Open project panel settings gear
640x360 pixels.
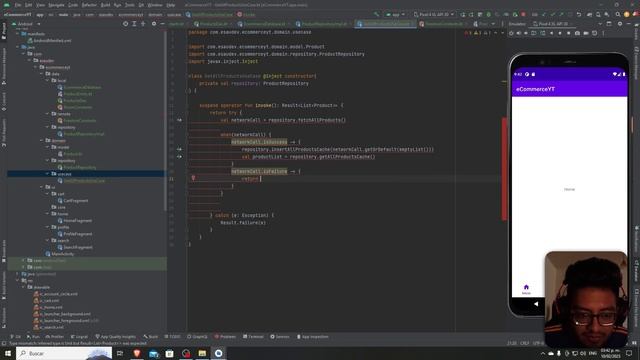[154, 24]
